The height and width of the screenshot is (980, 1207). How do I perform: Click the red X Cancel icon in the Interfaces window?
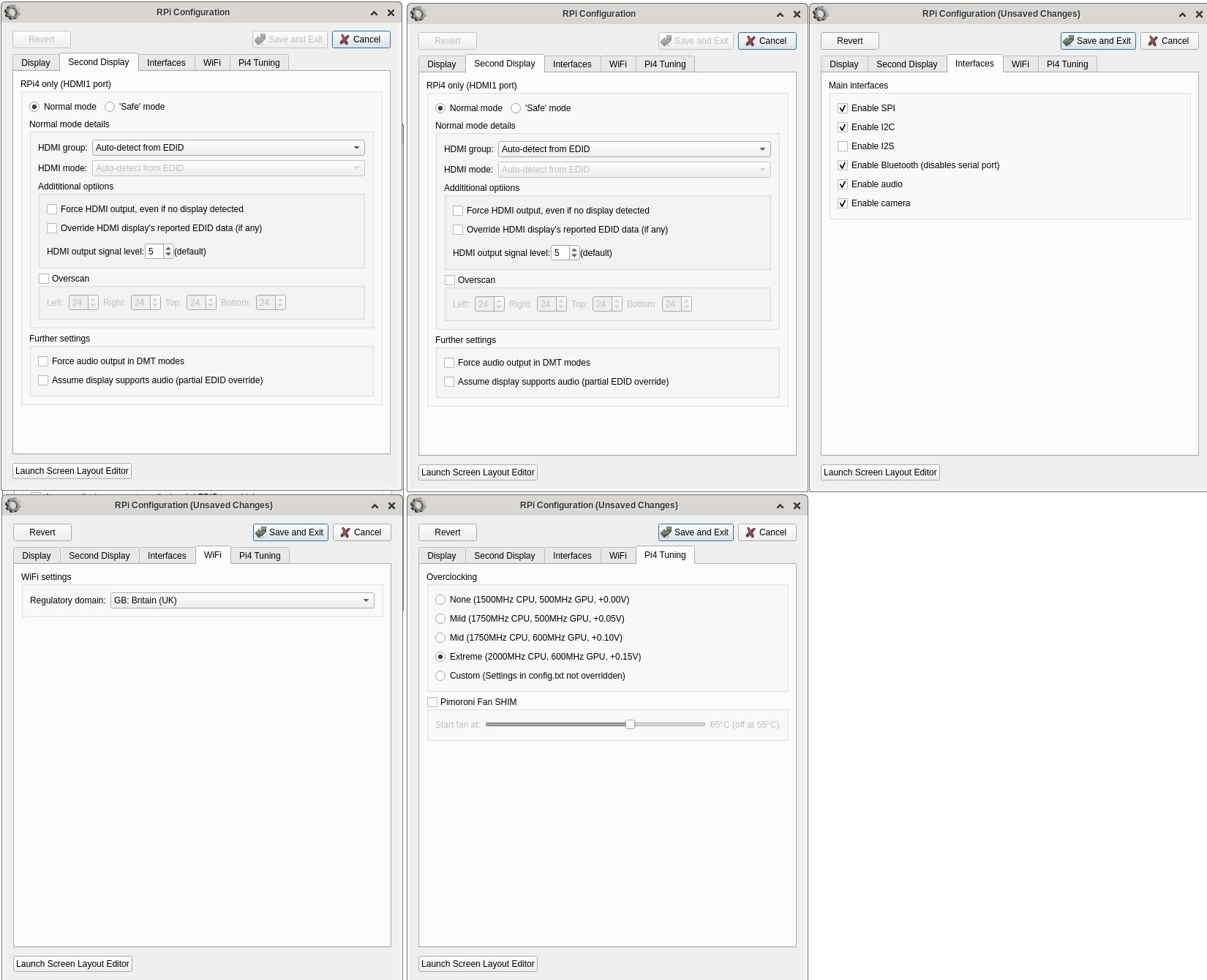click(x=1153, y=41)
